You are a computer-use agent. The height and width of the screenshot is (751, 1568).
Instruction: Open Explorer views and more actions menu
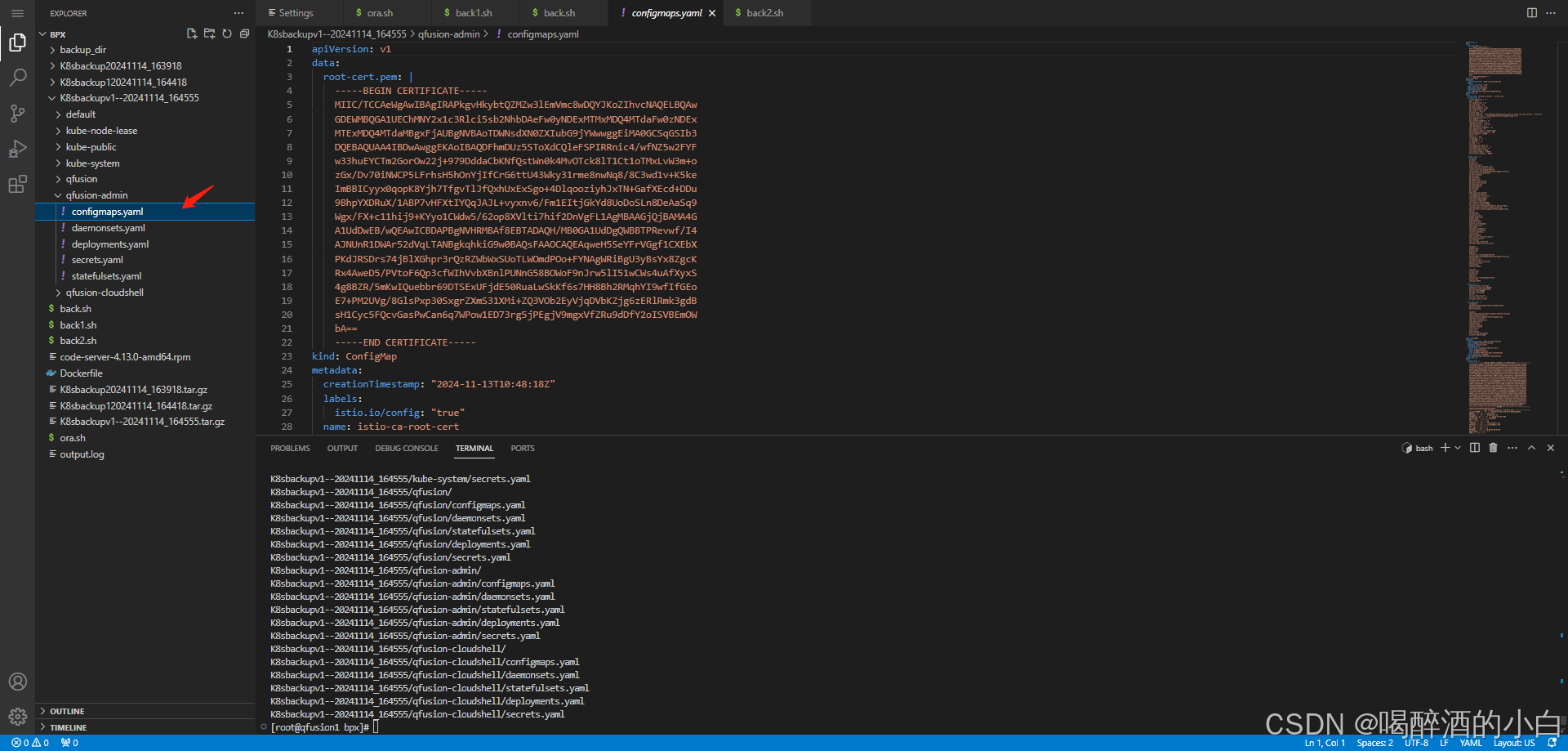(238, 13)
